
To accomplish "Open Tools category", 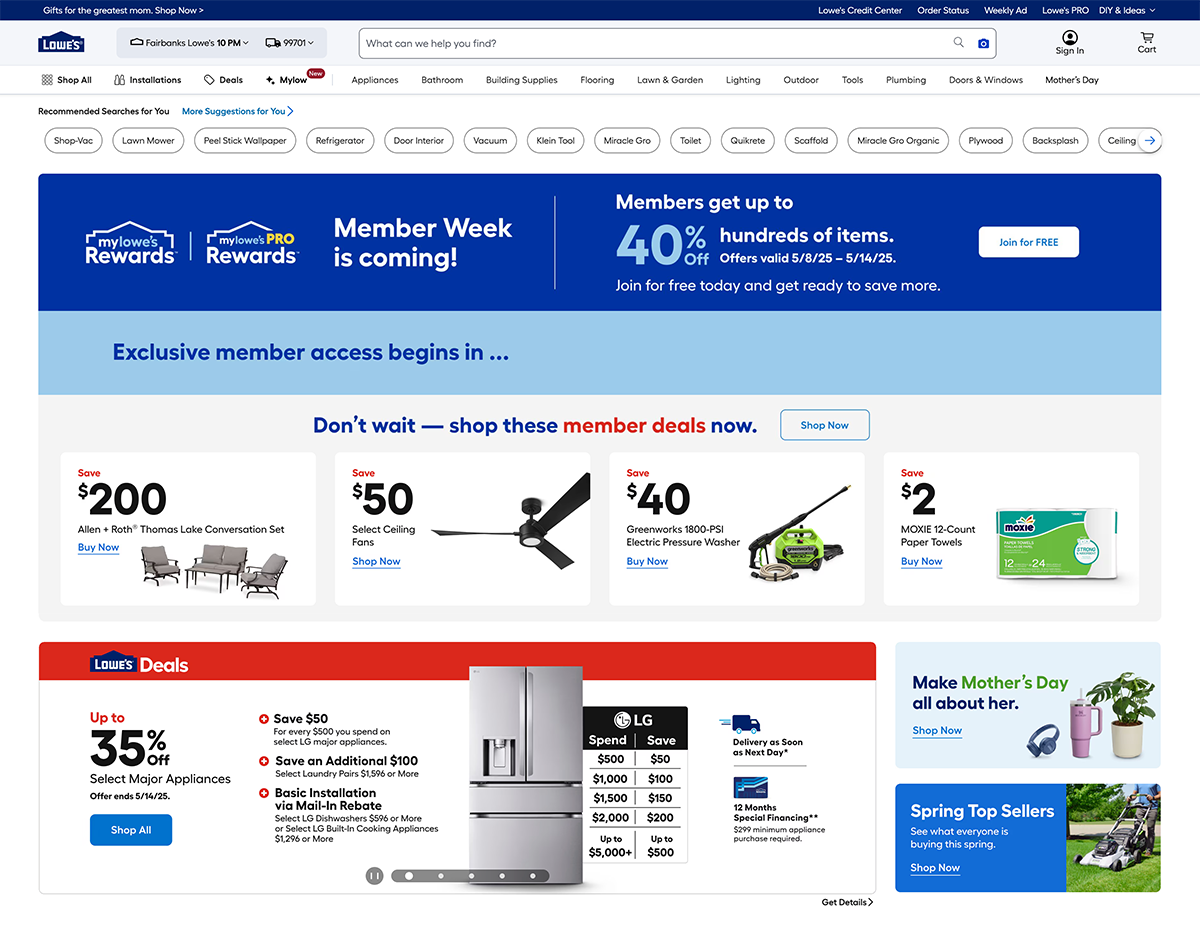I will tap(852, 80).
